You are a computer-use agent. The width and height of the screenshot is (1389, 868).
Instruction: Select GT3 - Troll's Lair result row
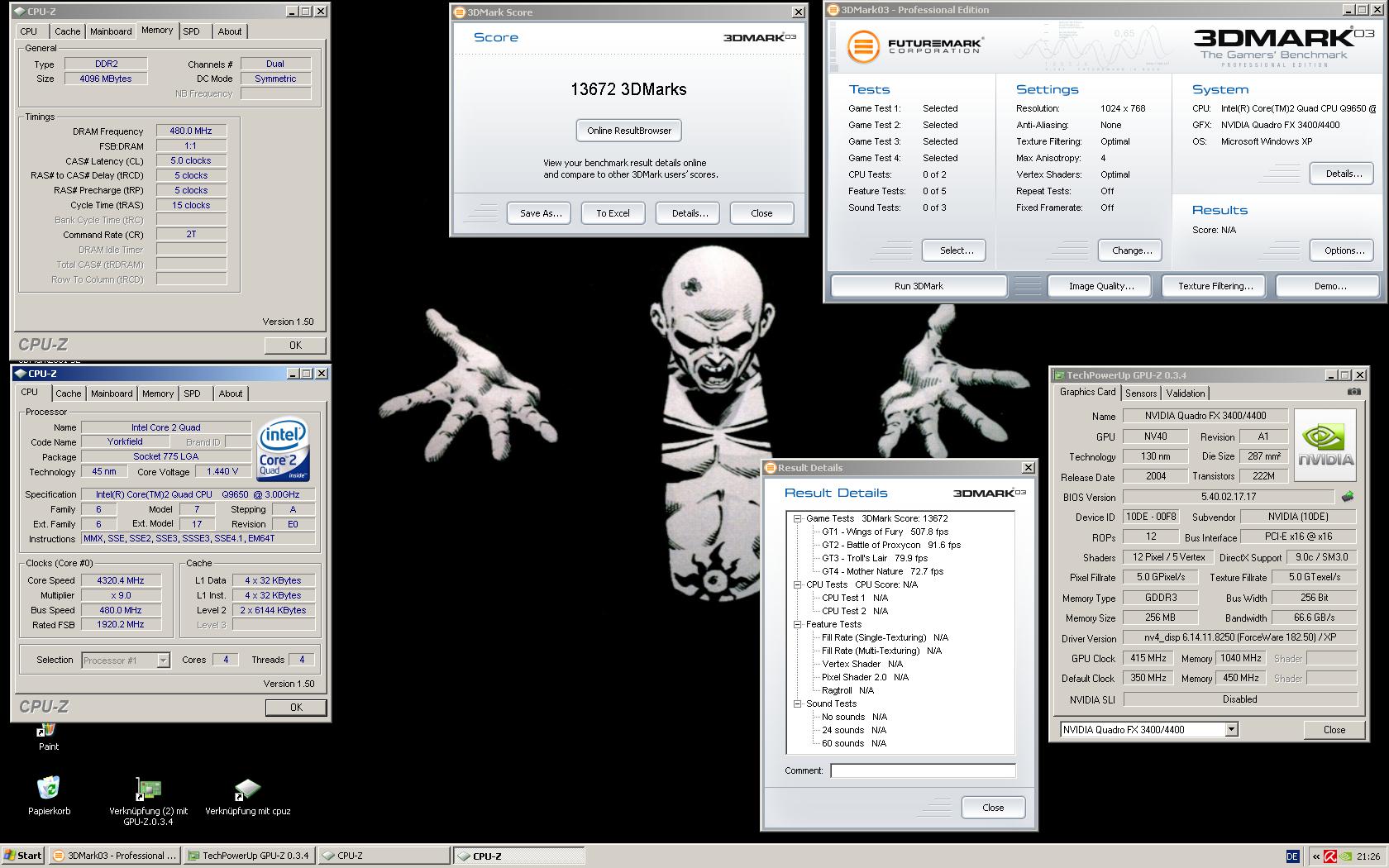(x=875, y=558)
